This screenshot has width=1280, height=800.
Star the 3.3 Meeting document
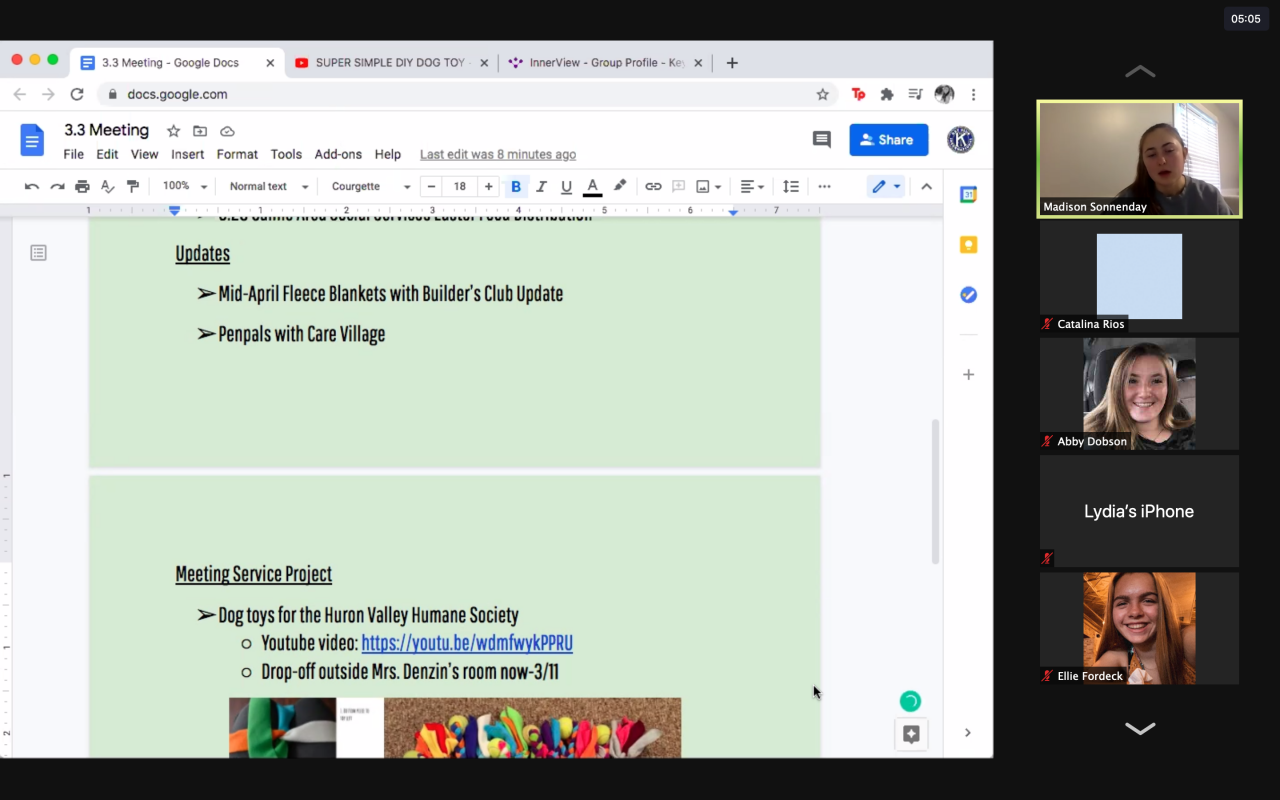(x=173, y=131)
